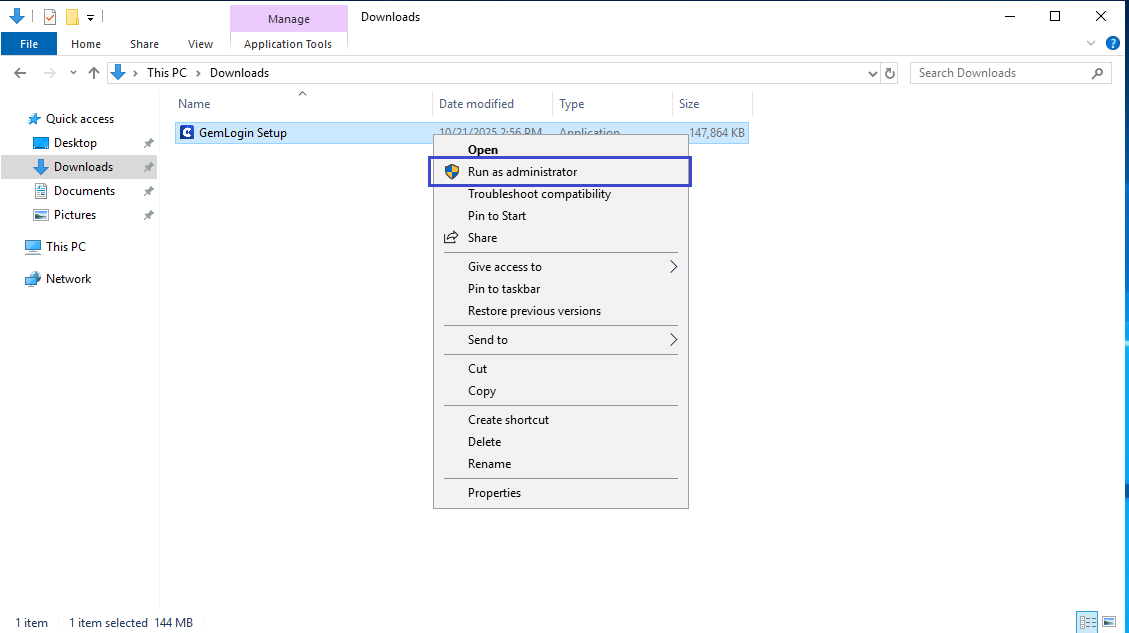
Task: Click the Search Downloads field
Action: point(1000,73)
